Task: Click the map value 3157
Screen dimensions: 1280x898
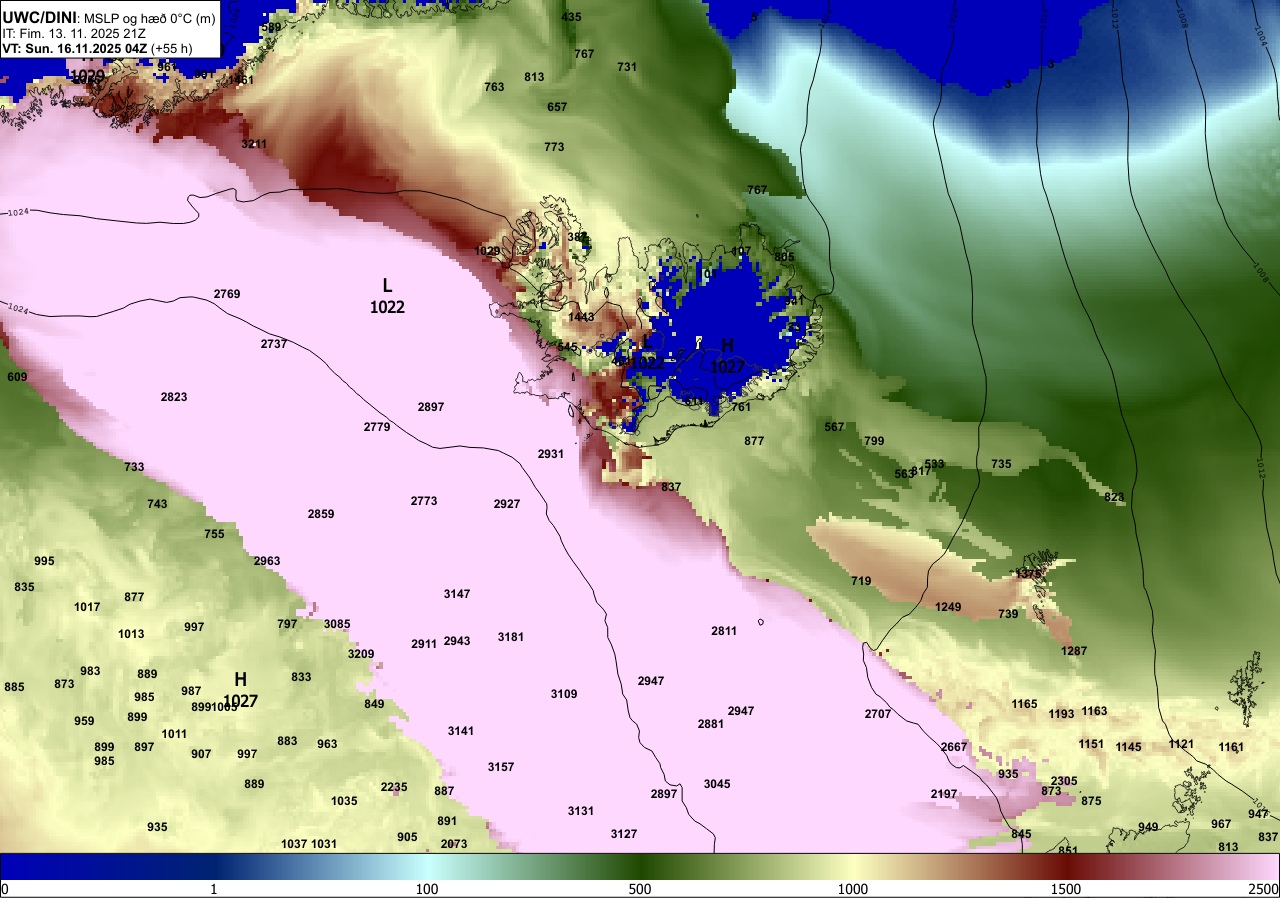Action: coord(501,767)
